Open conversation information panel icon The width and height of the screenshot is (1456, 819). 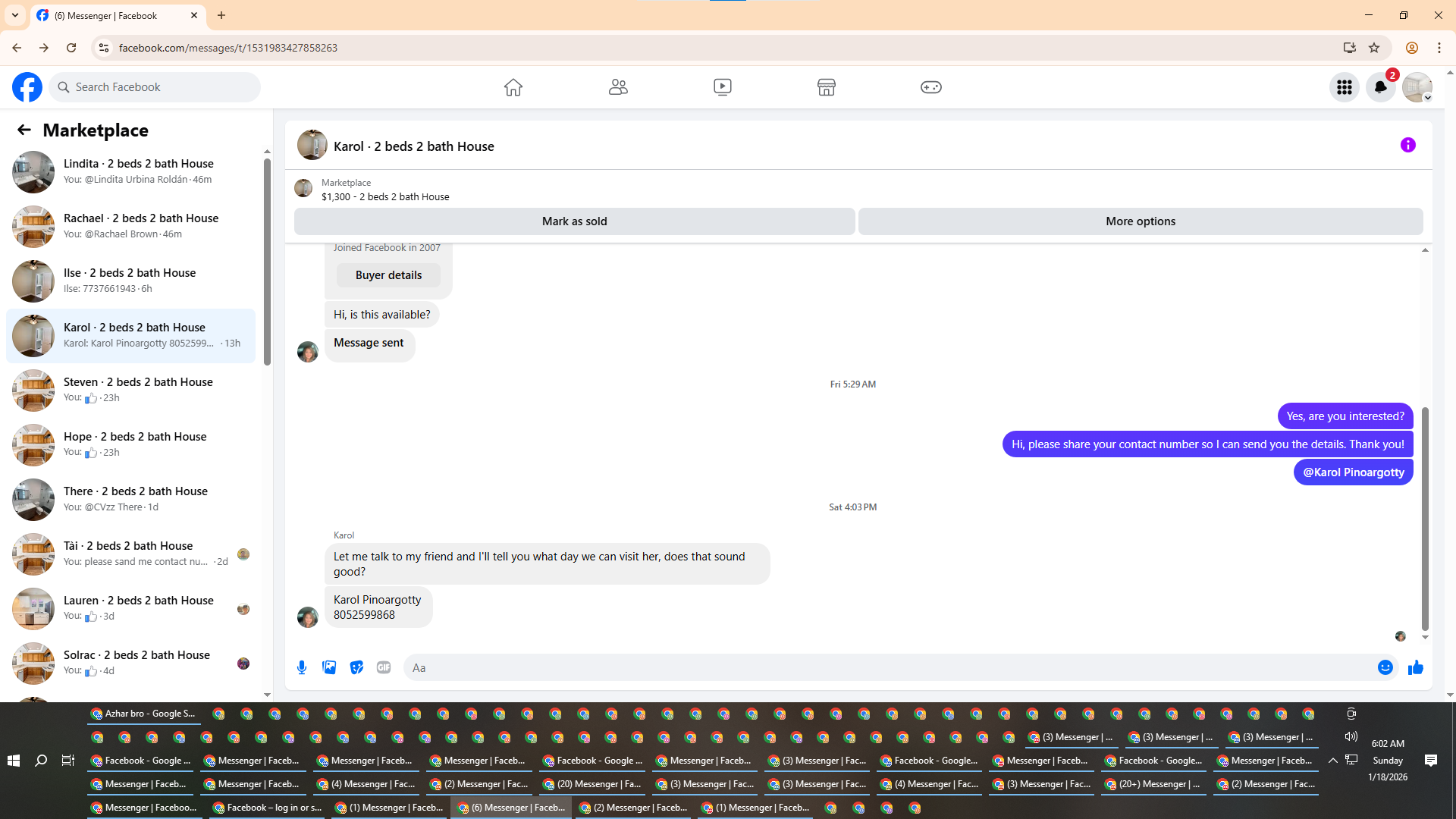(x=1407, y=145)
